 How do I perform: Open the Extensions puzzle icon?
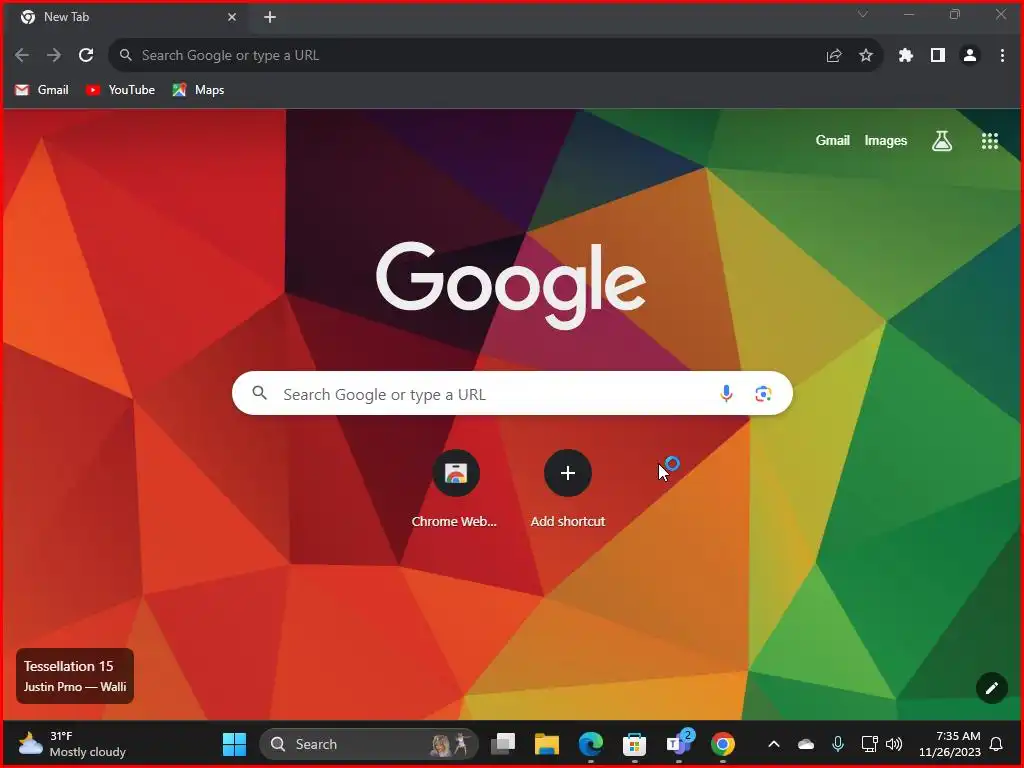[906, 56]
